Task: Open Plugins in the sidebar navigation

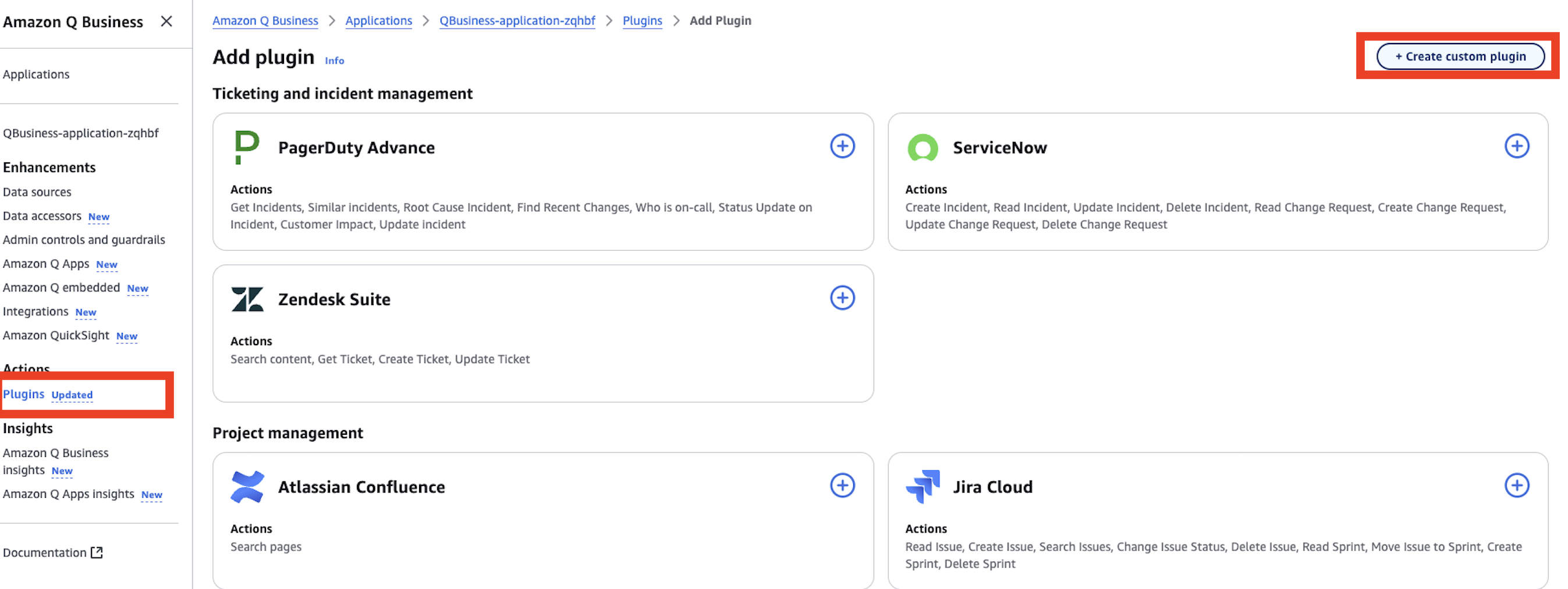Action: [24, 394]
